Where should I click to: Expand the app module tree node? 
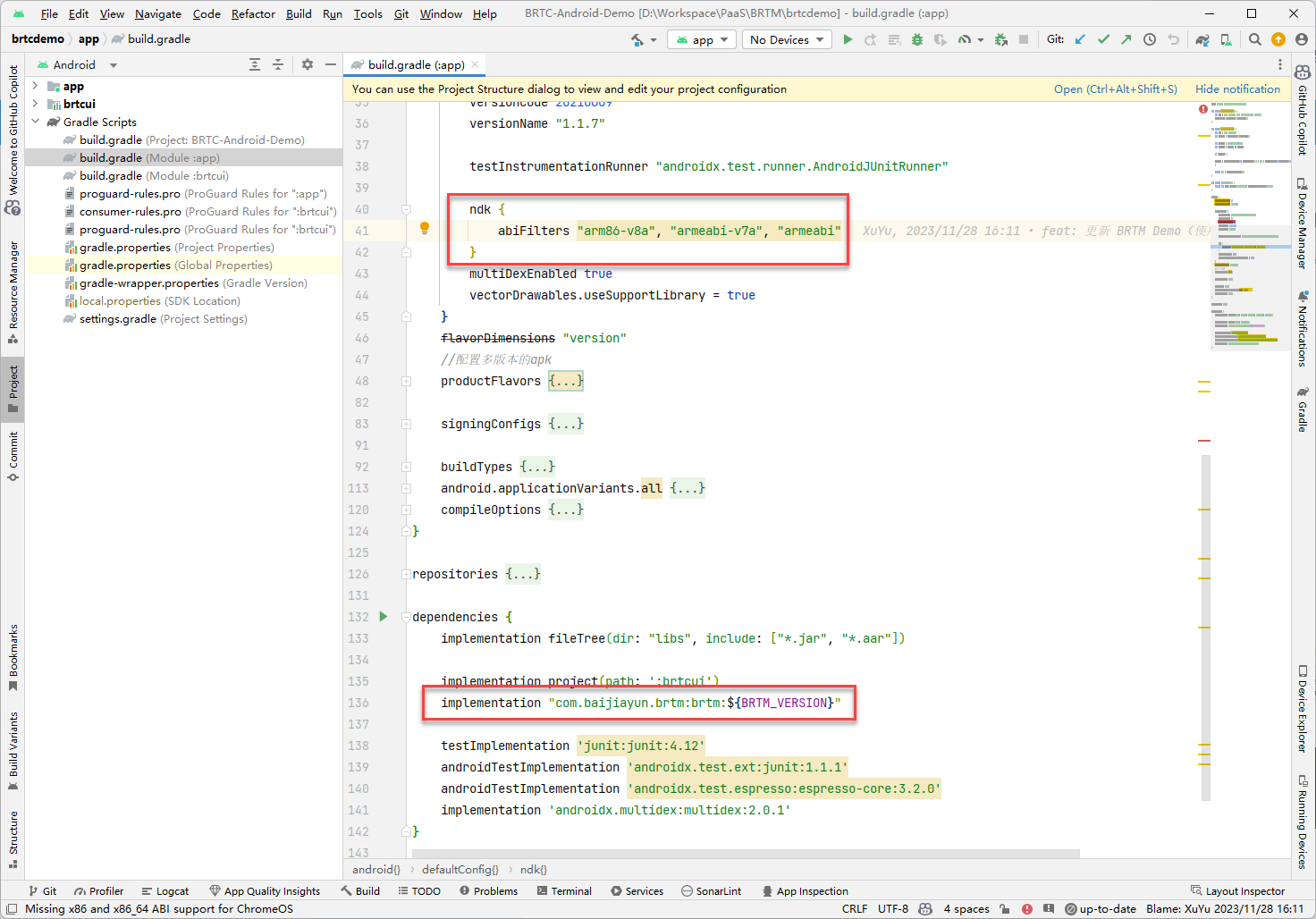35,86
